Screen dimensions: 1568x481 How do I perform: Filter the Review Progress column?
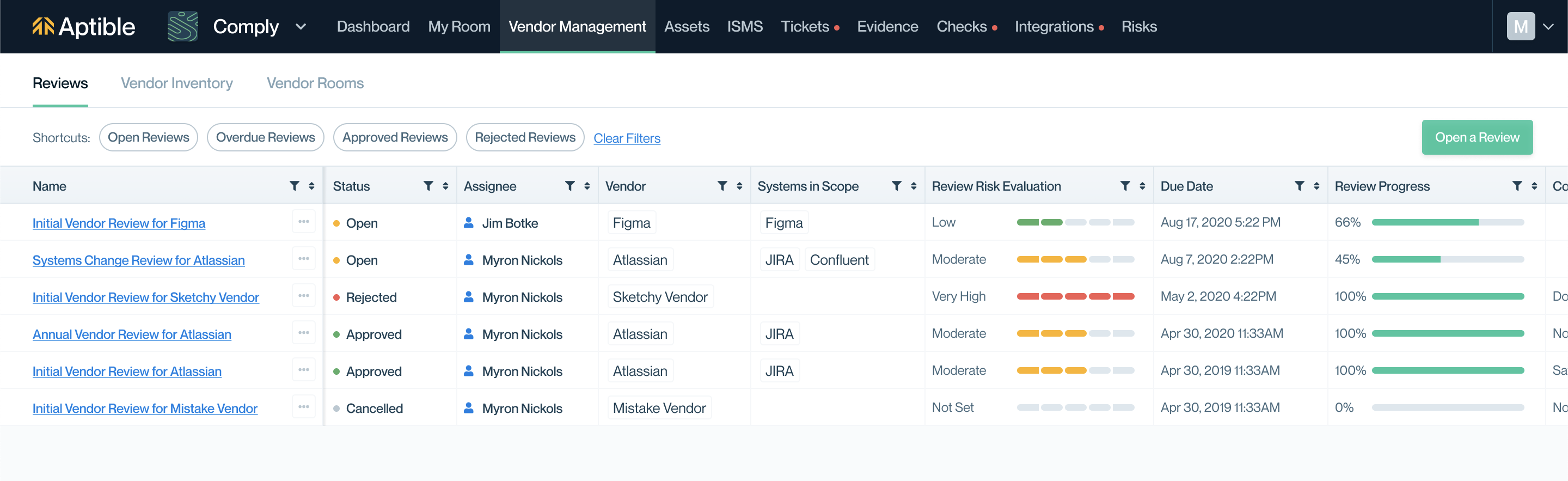coord(1517,186)
